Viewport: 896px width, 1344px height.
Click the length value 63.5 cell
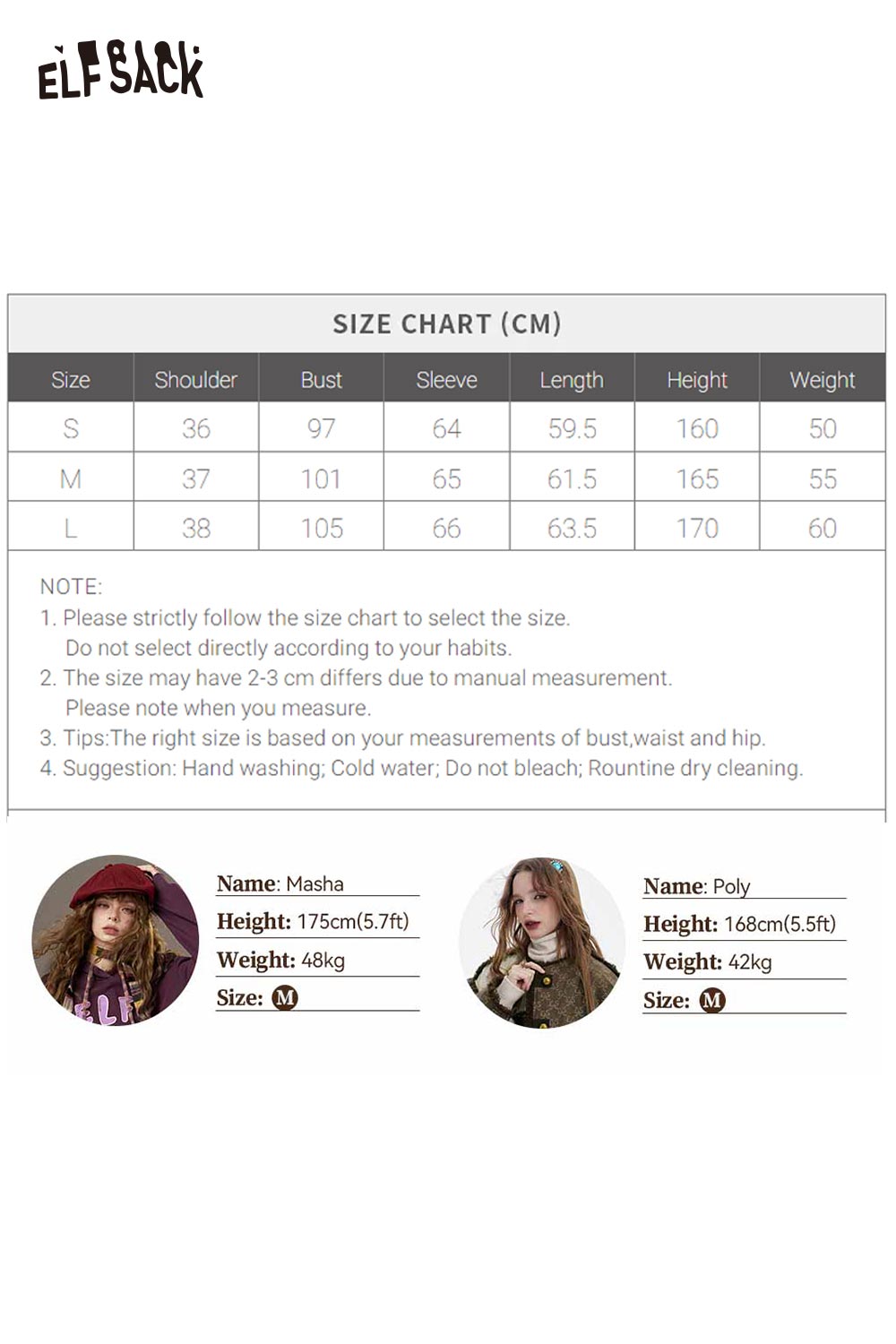point(572,528)
